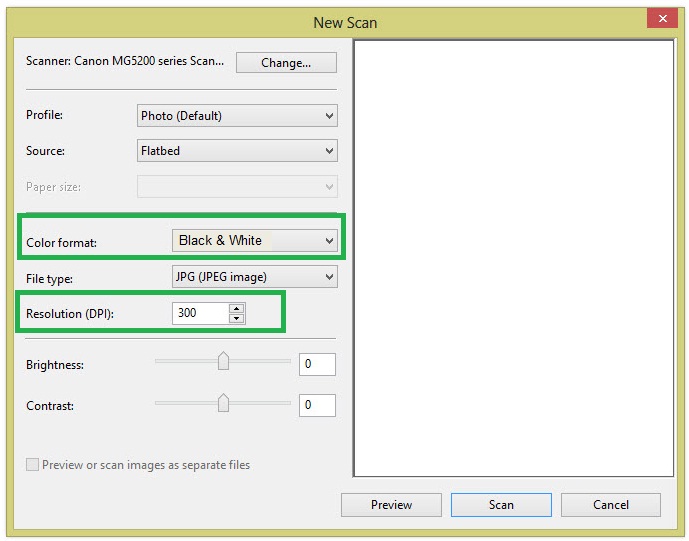Expand the File type JPG dropdown
The width and height of the screenshot is (689, 541).
255,276
